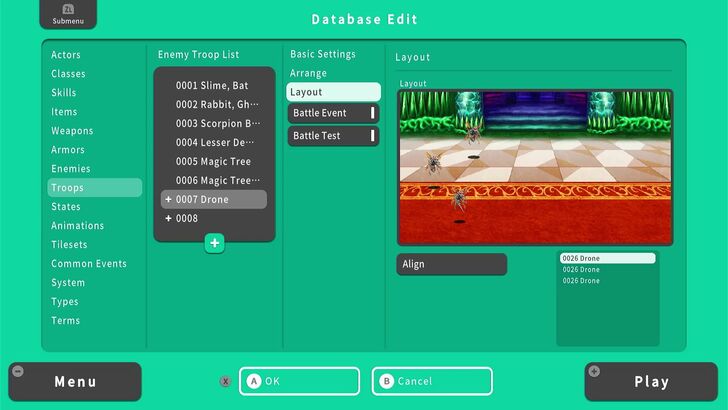The width and height of the screenshot is (728, 410).
Task: Open the Actors database category
Action: (66, 55)
